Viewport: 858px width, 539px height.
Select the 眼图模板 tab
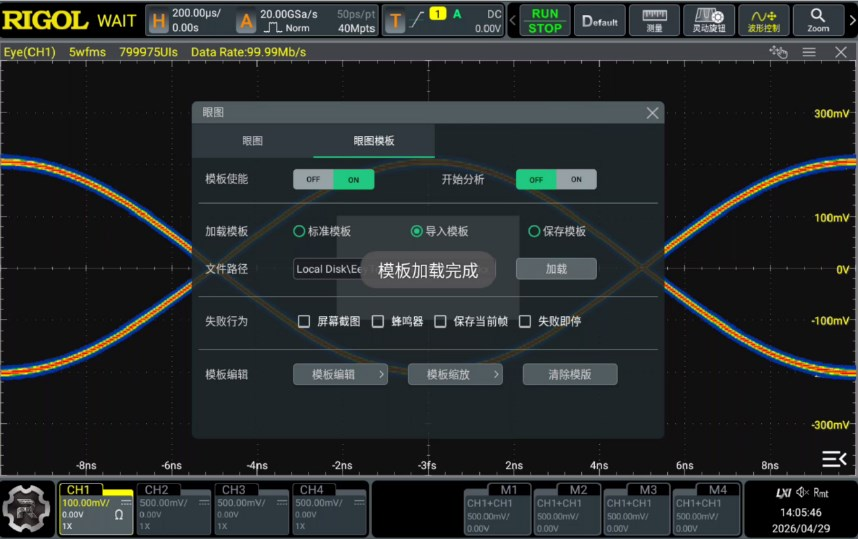[x=374, y=141]
